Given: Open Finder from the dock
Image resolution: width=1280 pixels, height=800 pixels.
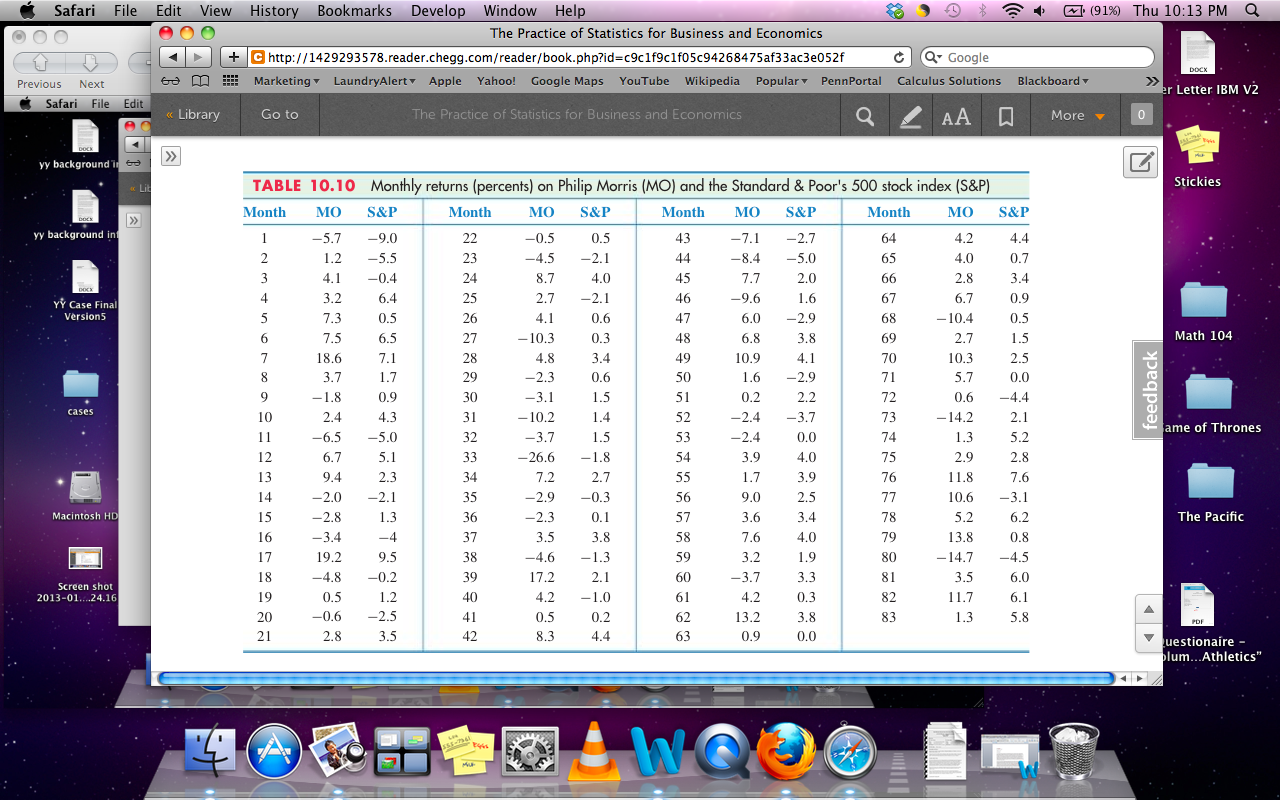Looking at the screenshot, I should point(210,751).
